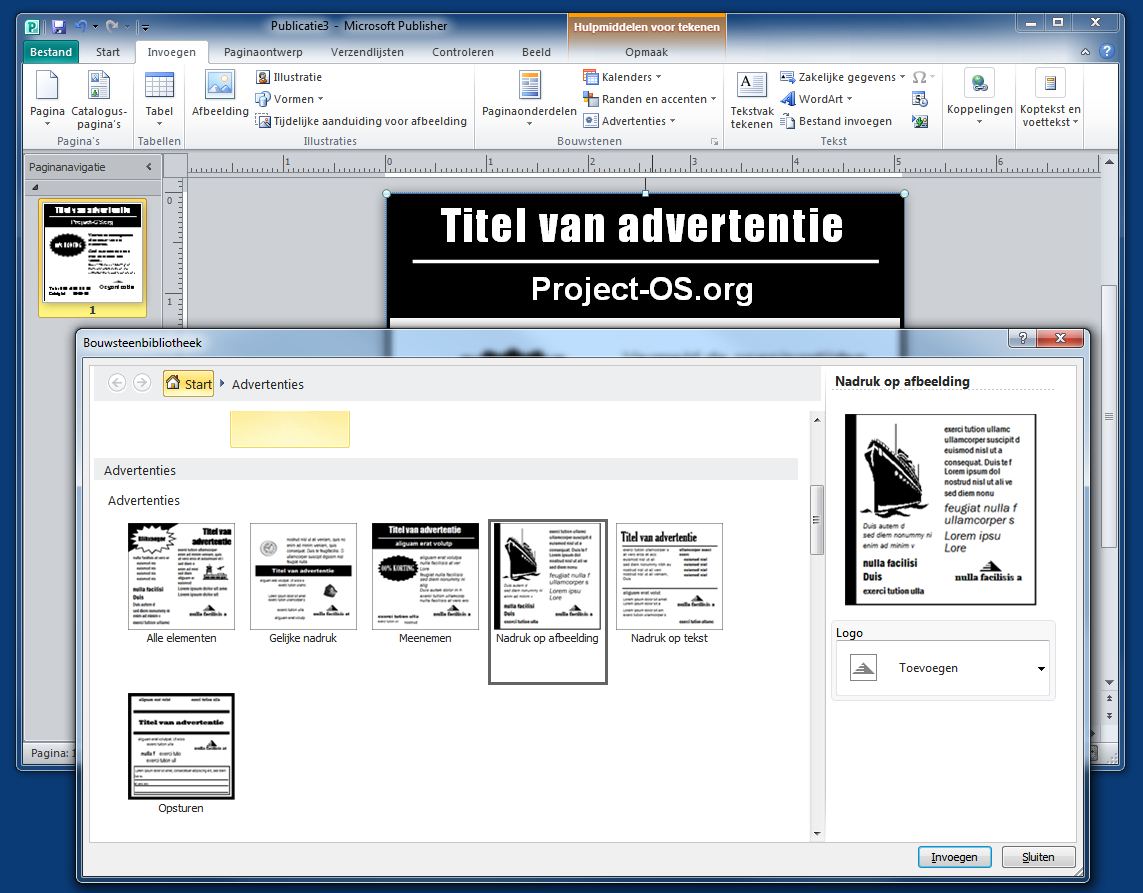Viewport: 1143px width, 893px height.
Task: Switch to the Start ribbon tab
Action: pyautogui.click(x=108, y=52)
